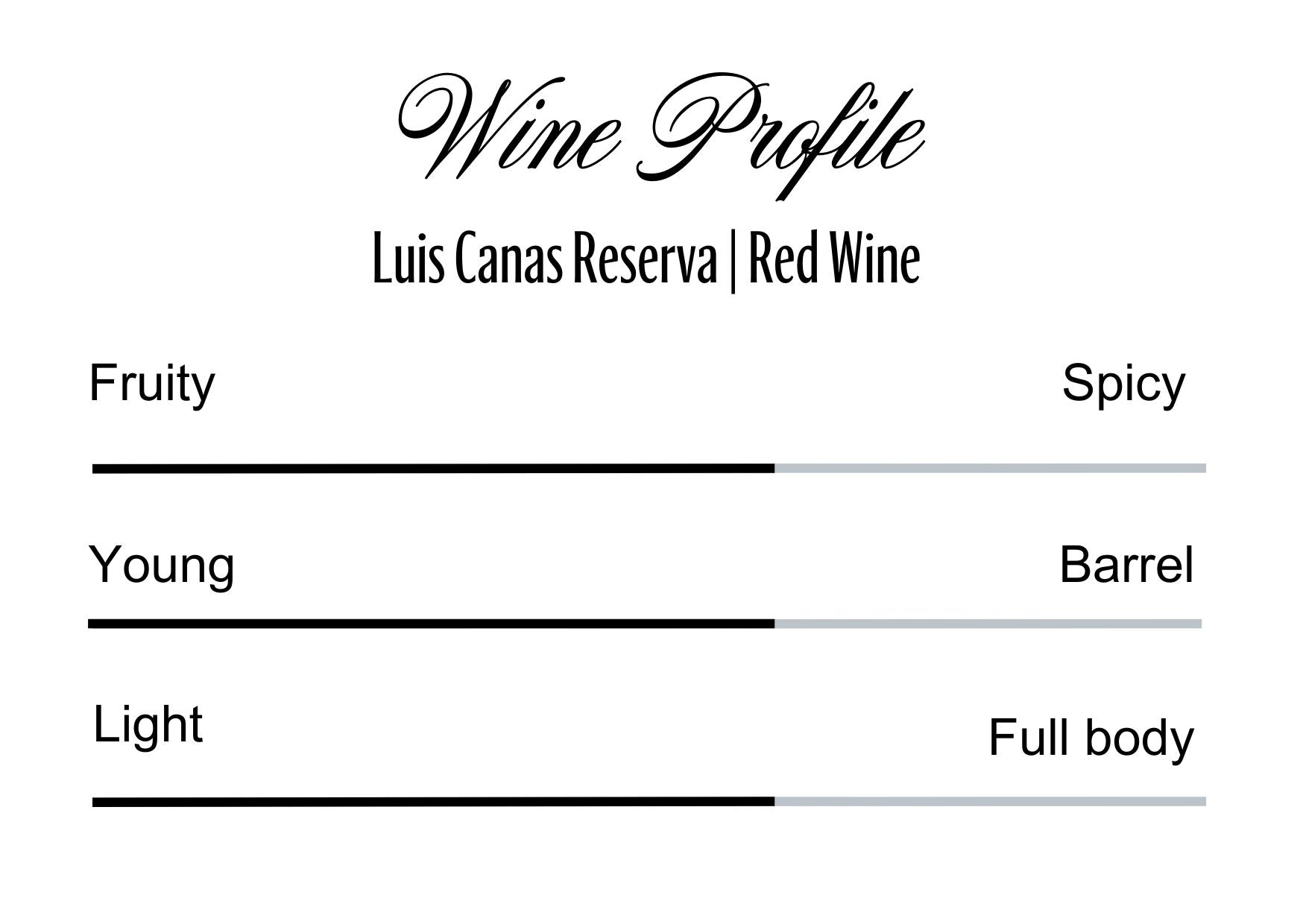Click the vertical bar separator before Red Wine
The image size is (1303, 924).
(x=732, y=262)
